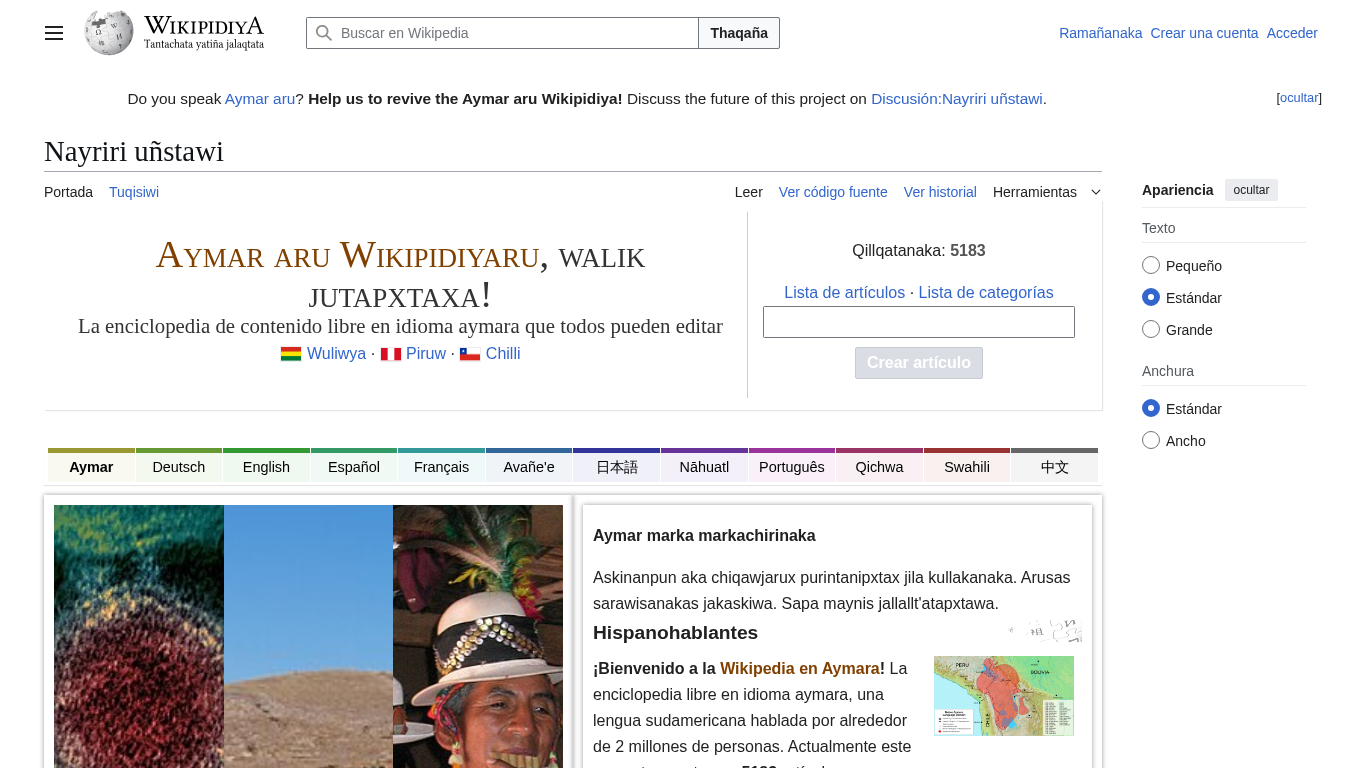The image size is (1366, 768).
Task: Select Estándar width option
Action: [1151, 408]
